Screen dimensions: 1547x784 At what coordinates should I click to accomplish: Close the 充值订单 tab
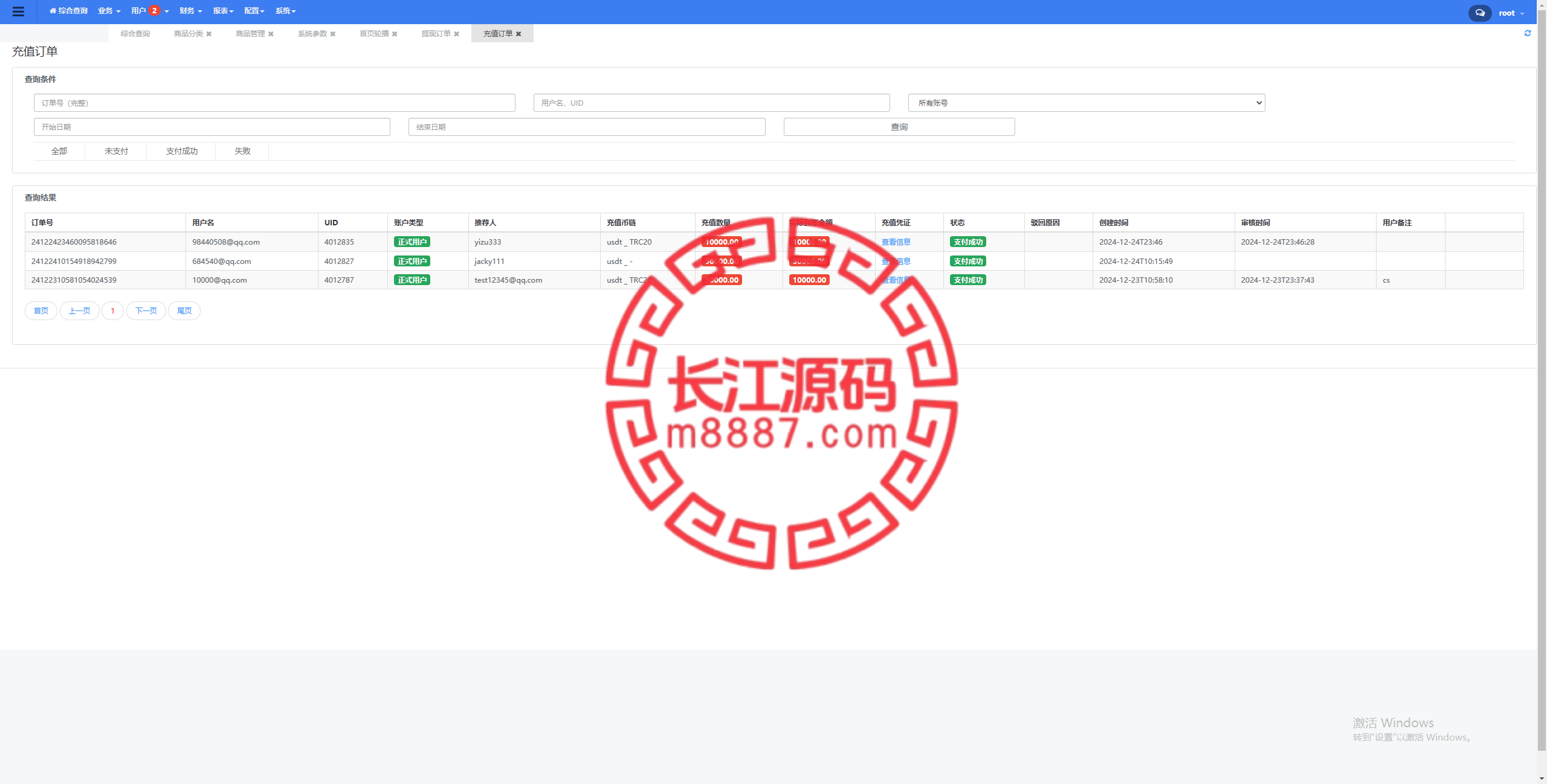[518, 34]
